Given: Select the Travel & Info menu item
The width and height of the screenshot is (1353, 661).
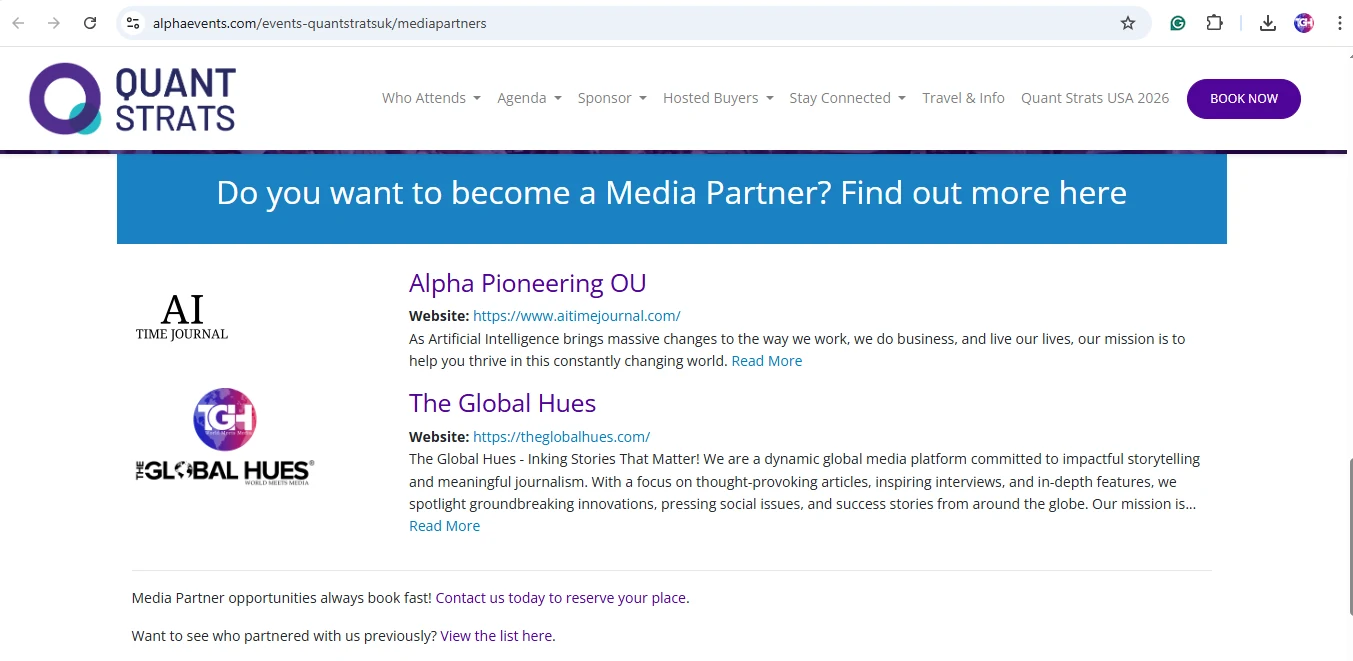Looking at the screenshot, I should tap(963, 98).
